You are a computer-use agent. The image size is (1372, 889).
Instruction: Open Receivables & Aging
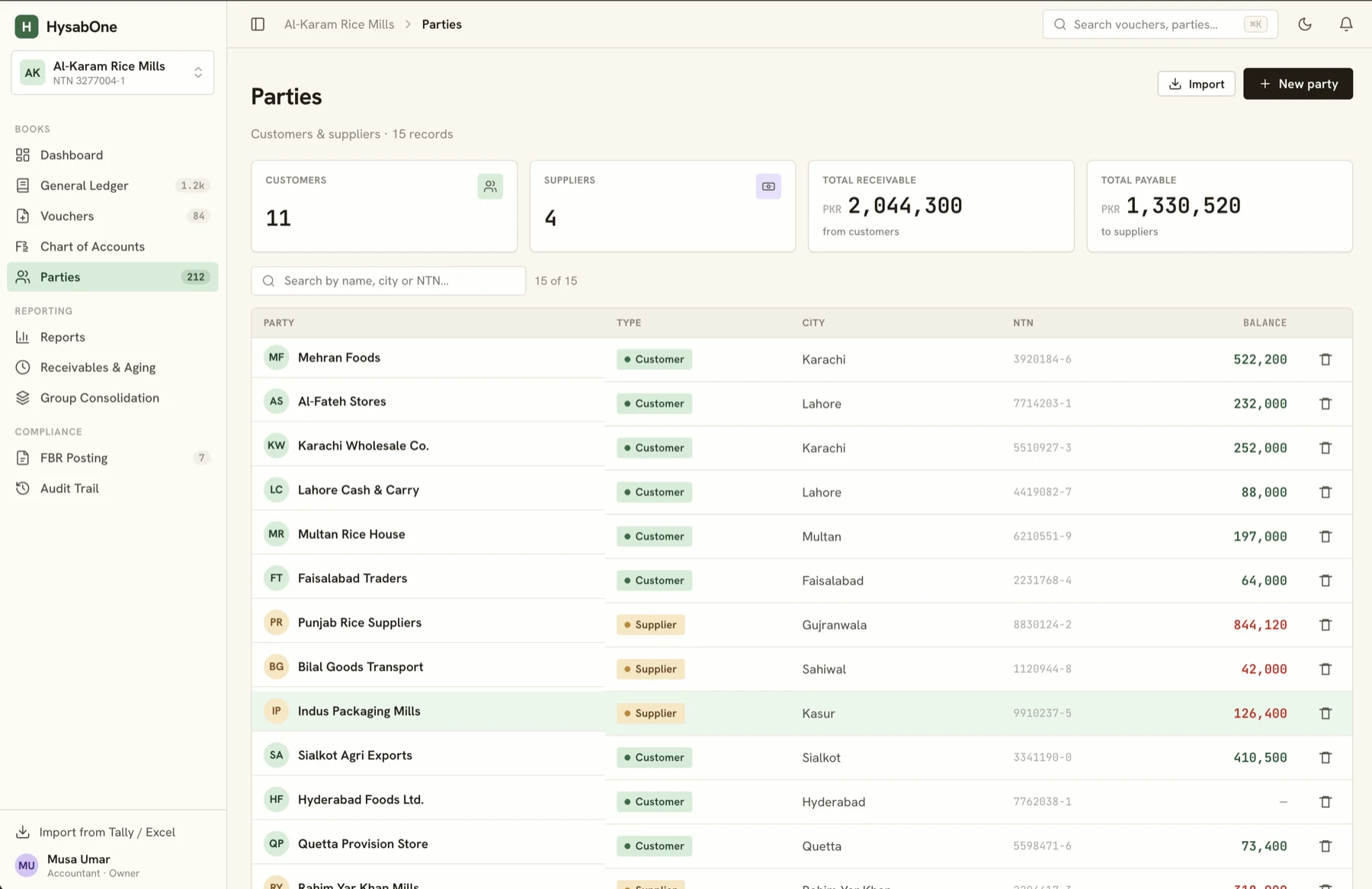point(113,367)
